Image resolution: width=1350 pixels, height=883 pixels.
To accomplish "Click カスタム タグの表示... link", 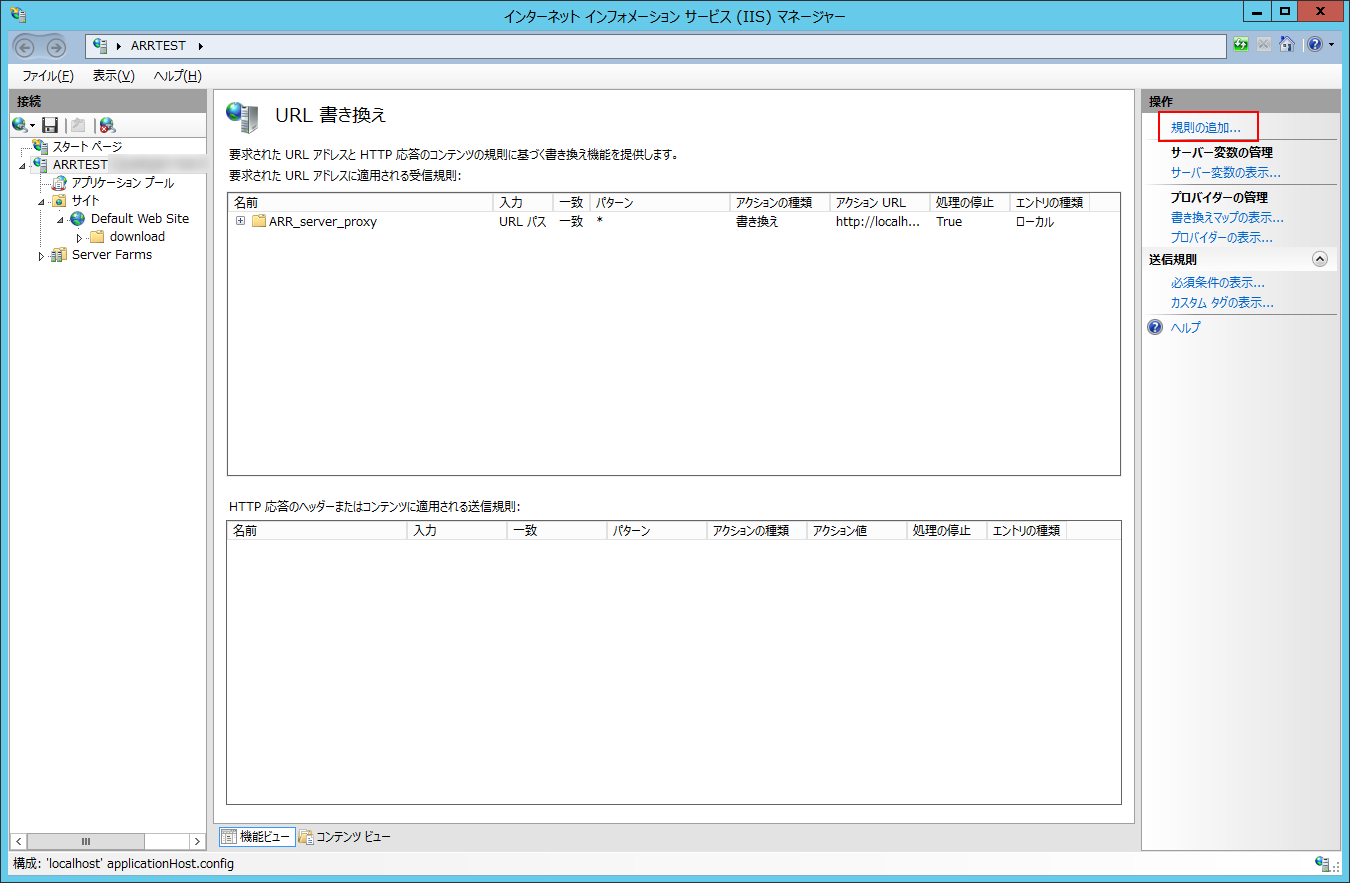I will (1222, 303).
